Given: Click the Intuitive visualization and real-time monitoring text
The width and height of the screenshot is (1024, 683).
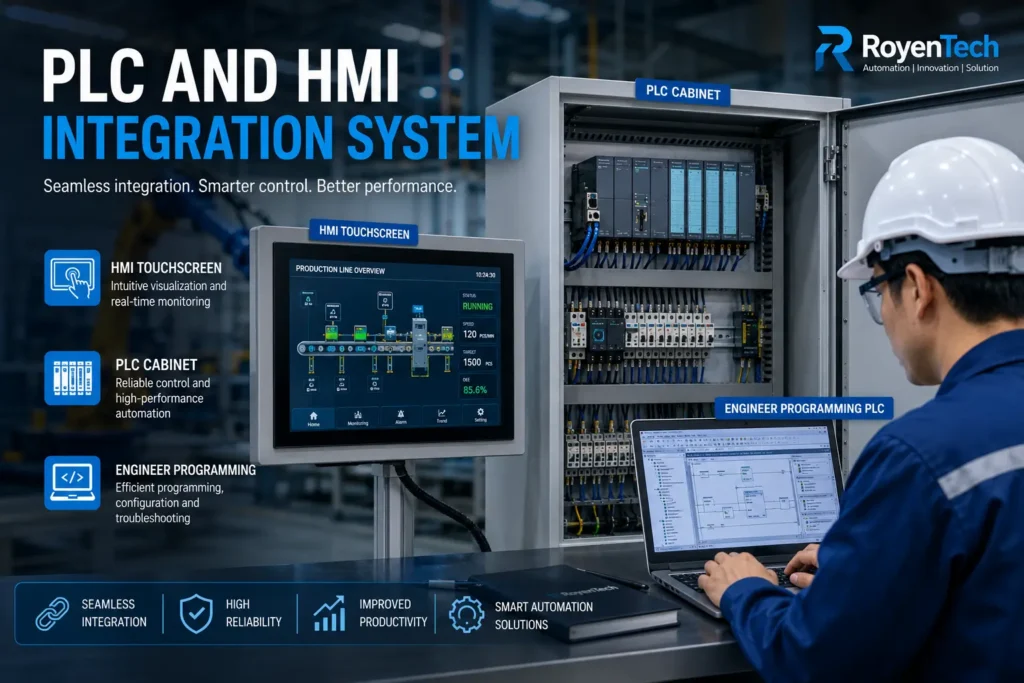Looking at the screenshot, I should coord(168,294).
